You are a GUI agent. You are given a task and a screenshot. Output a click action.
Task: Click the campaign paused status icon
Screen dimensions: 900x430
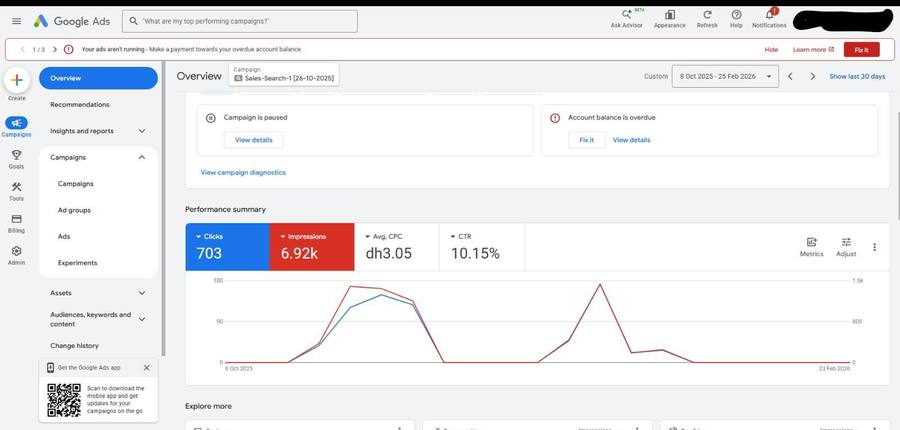pos(211,118)
